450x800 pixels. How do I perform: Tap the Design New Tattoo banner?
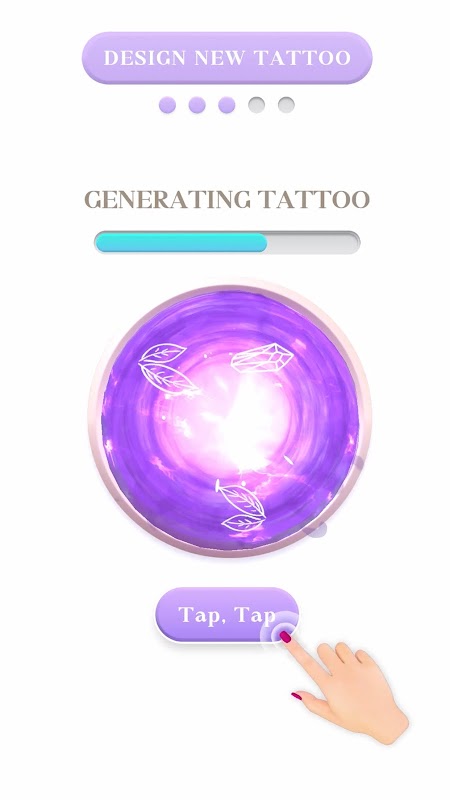(x=227, y=58)
